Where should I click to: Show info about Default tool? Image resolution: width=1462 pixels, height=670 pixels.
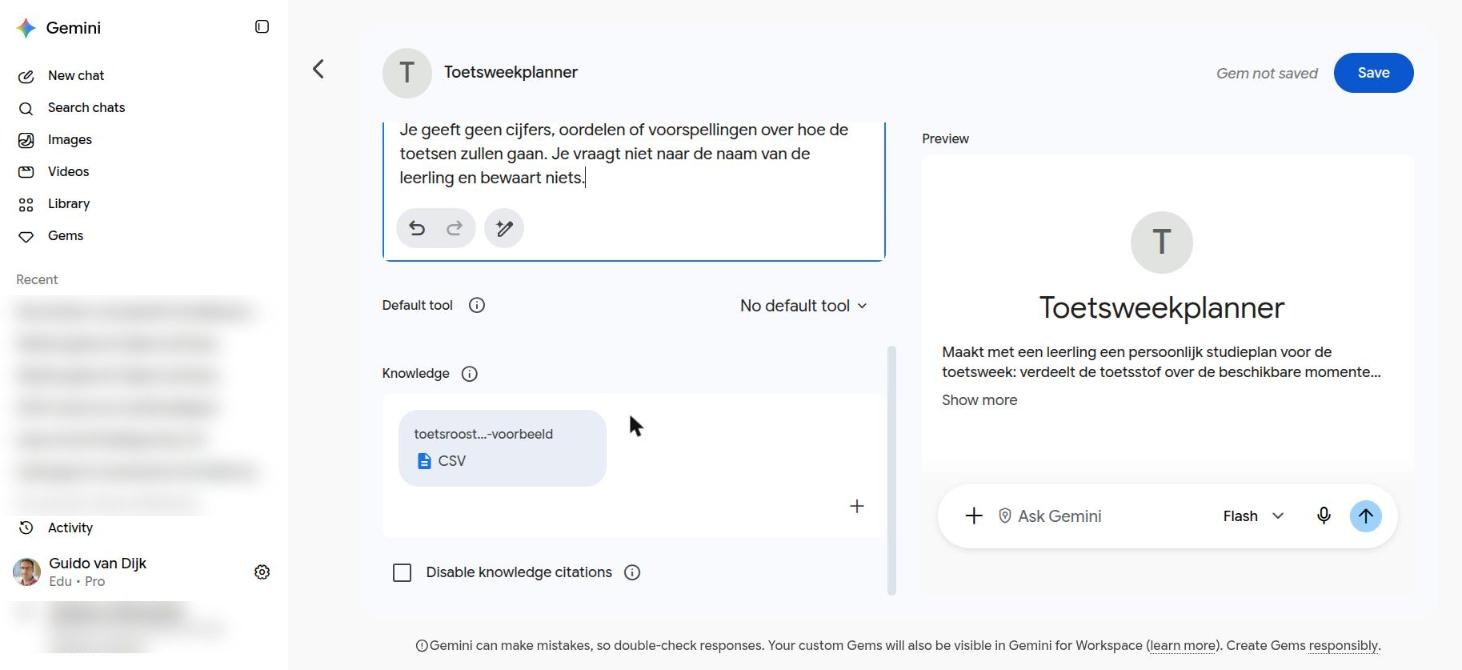(x=477, y=305)
